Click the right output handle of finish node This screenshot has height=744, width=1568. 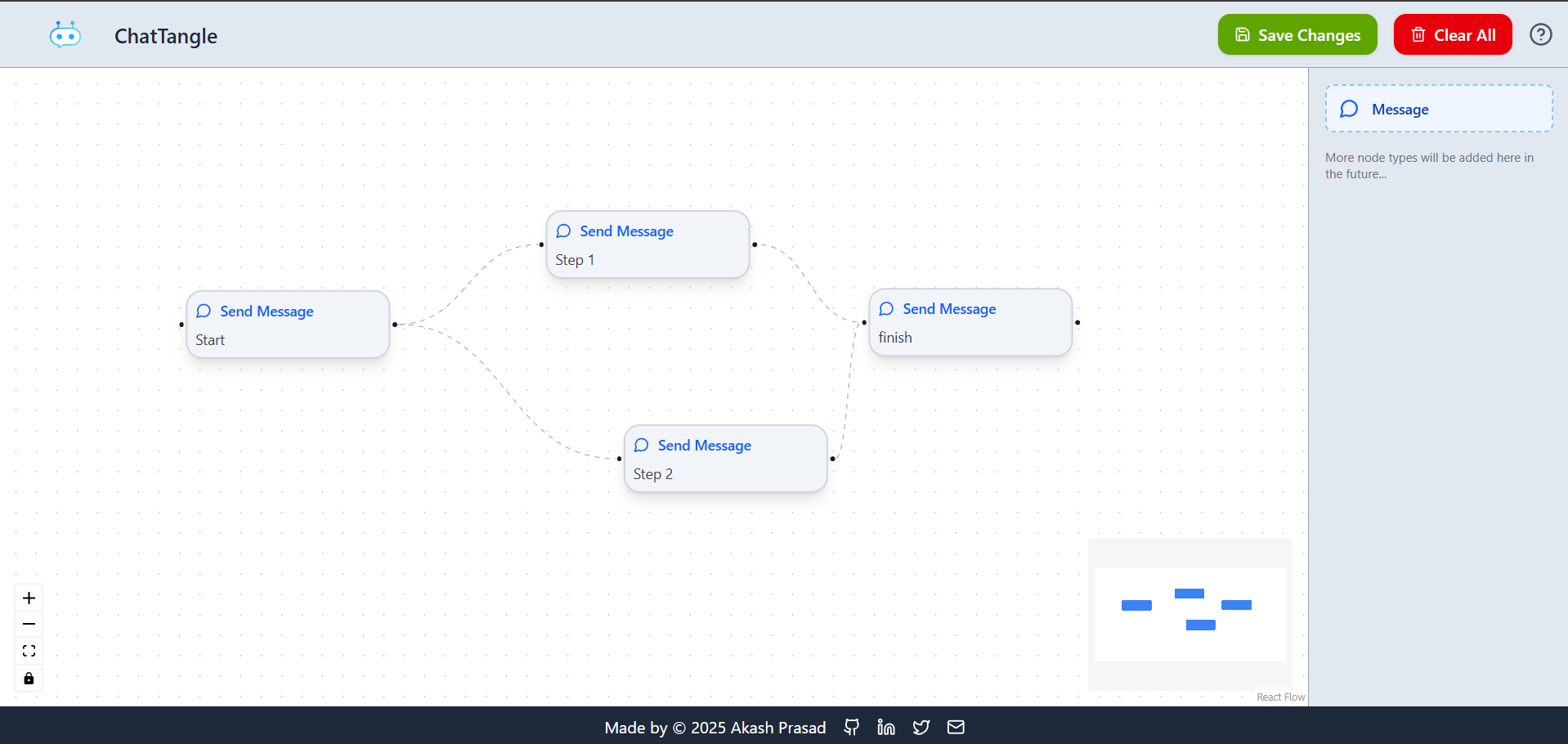click(x=1077, y=322)
